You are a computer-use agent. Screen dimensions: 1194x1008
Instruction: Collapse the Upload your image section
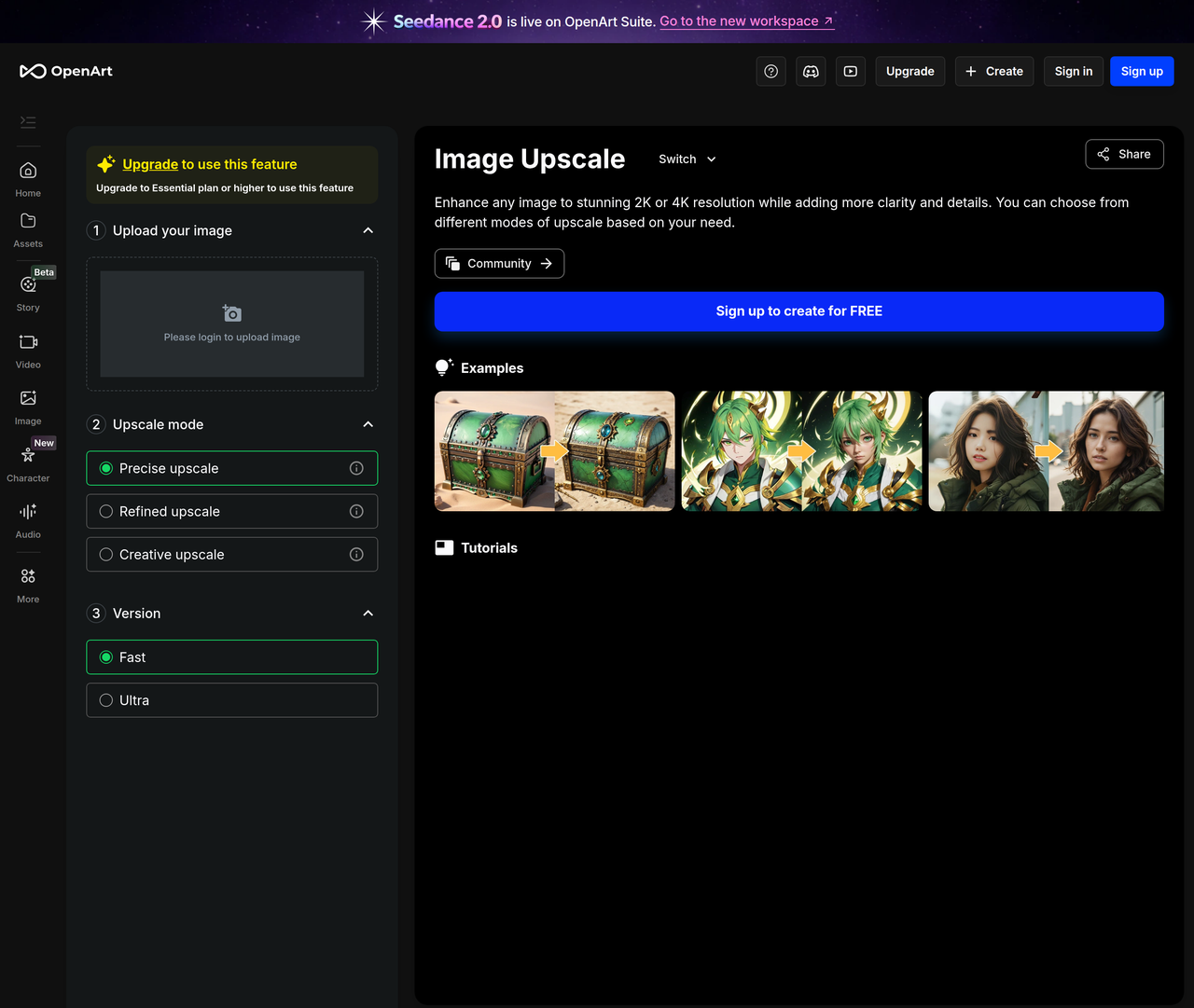tap(368, 230)
